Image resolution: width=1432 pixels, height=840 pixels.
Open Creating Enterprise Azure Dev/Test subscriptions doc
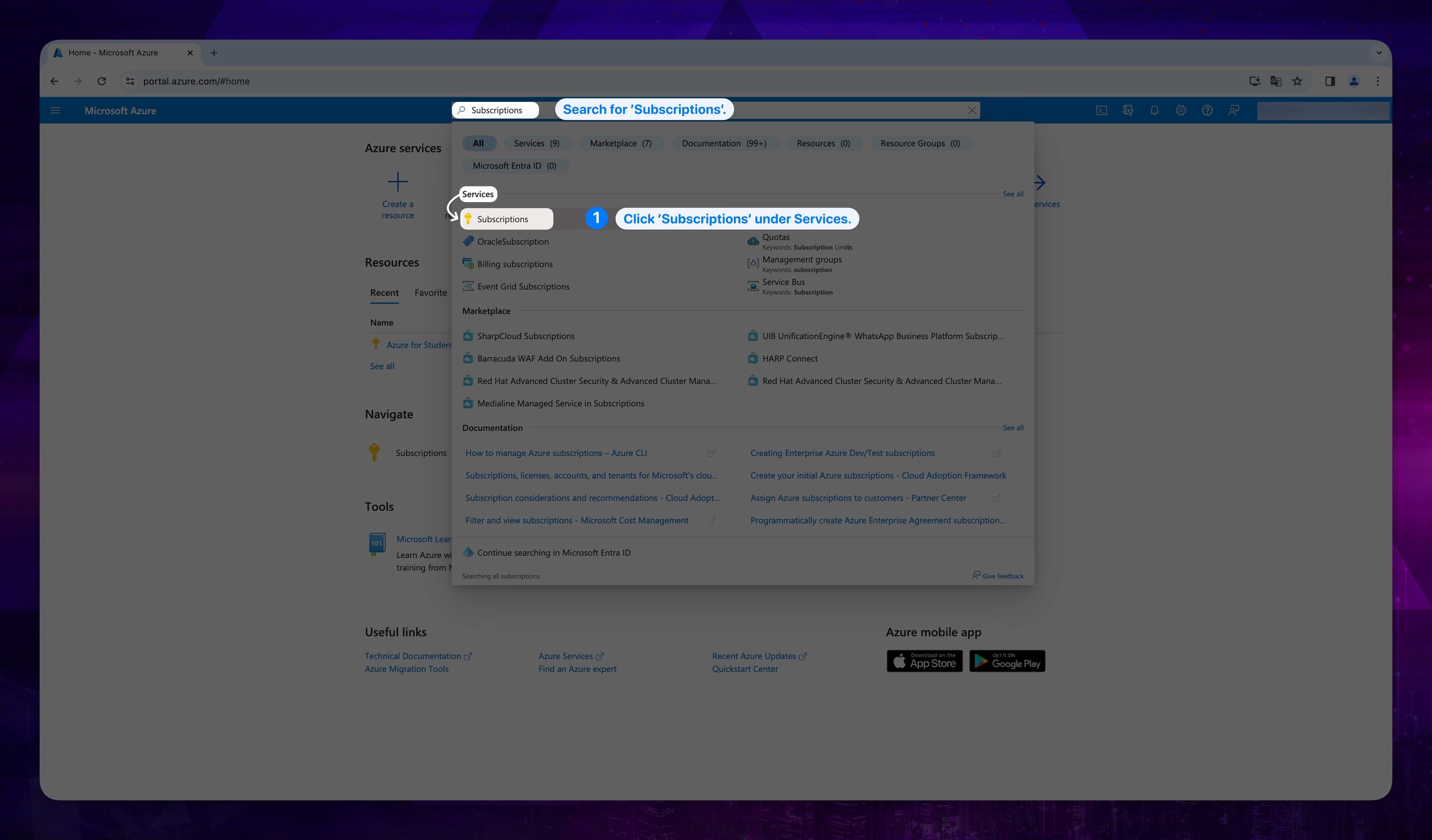842,453
